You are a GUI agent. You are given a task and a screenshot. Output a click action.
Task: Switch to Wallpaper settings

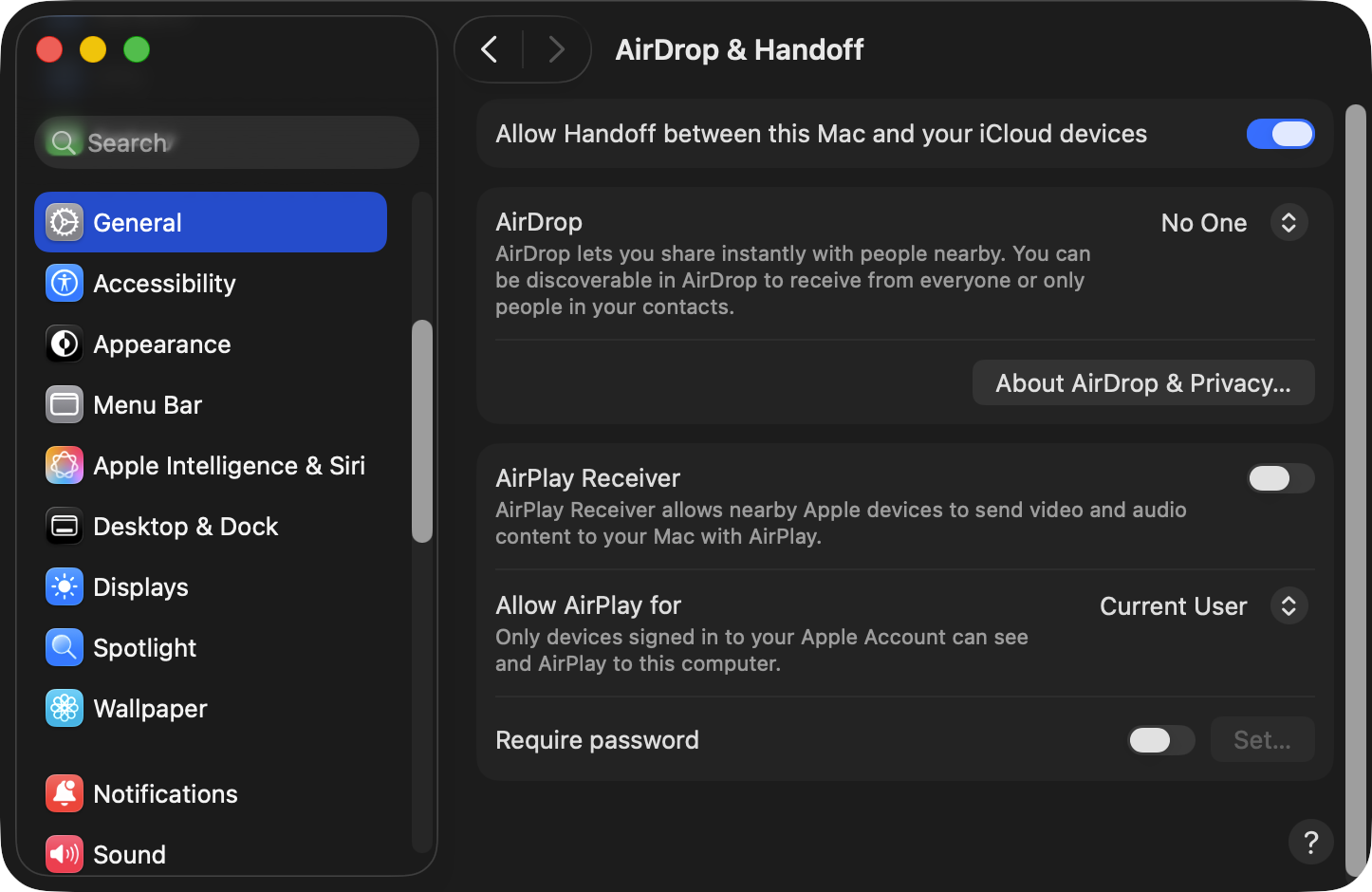tap(211, 708)
